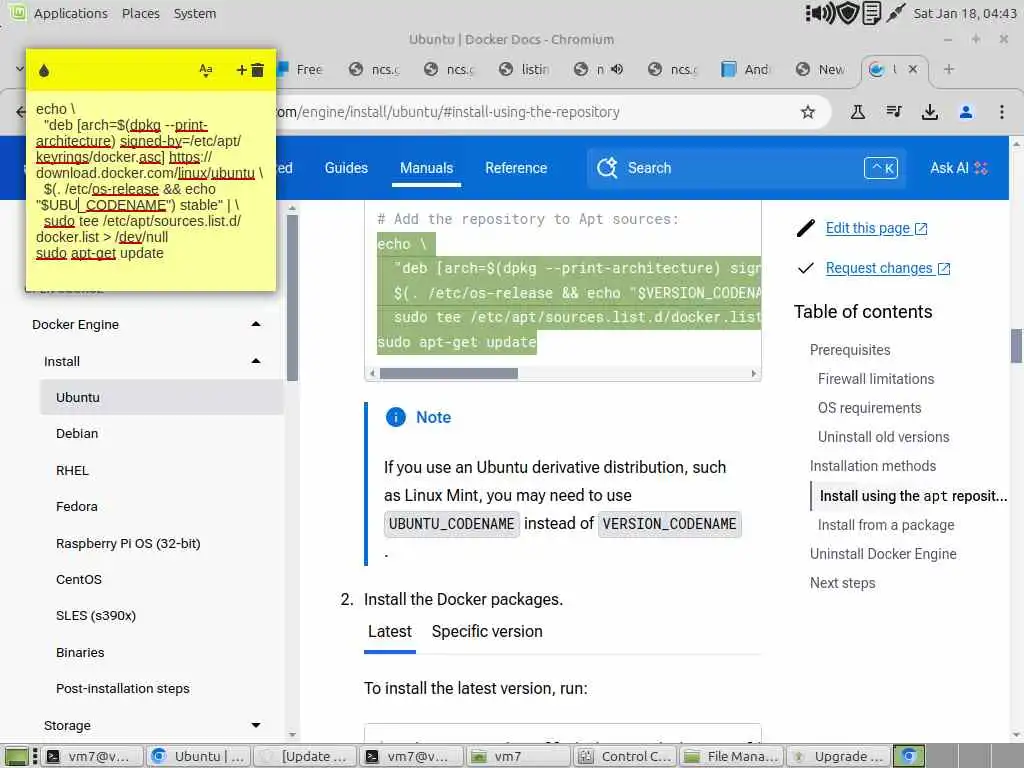Open the Manuals nav item
This screenshot has width=1024, height=768.
[x=426, y=168]
